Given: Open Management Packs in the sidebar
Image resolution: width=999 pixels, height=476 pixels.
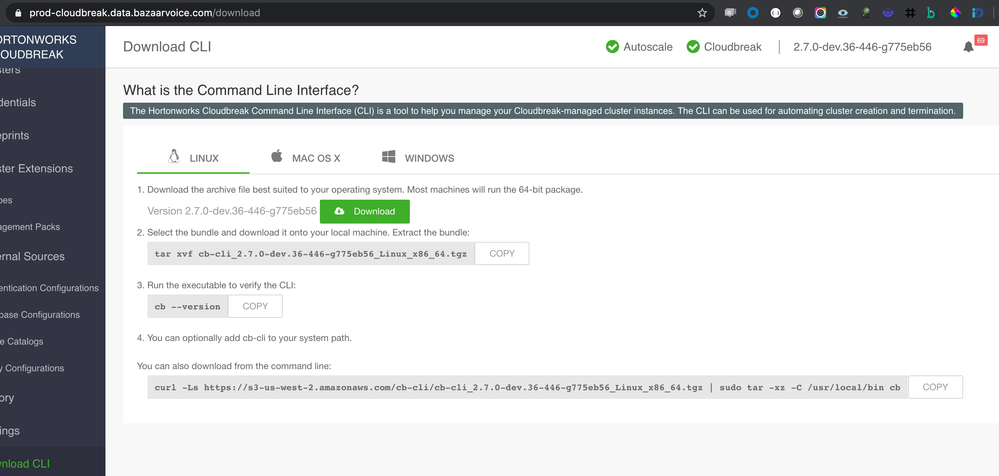Looking at the screenshot, I should click(x=31, y=227).
